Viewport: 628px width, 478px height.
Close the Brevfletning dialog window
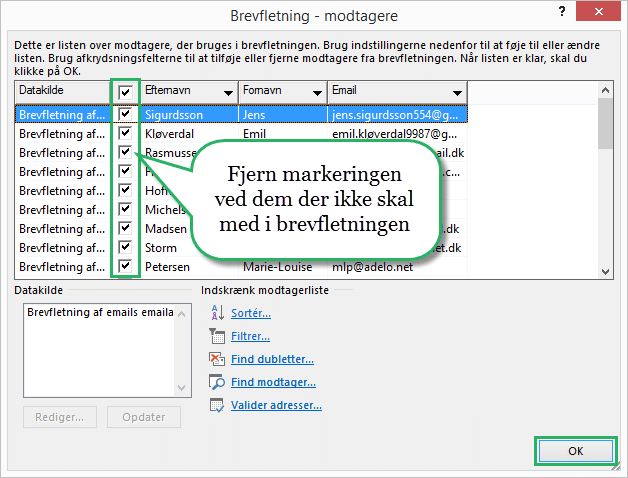tap(598, 11)
